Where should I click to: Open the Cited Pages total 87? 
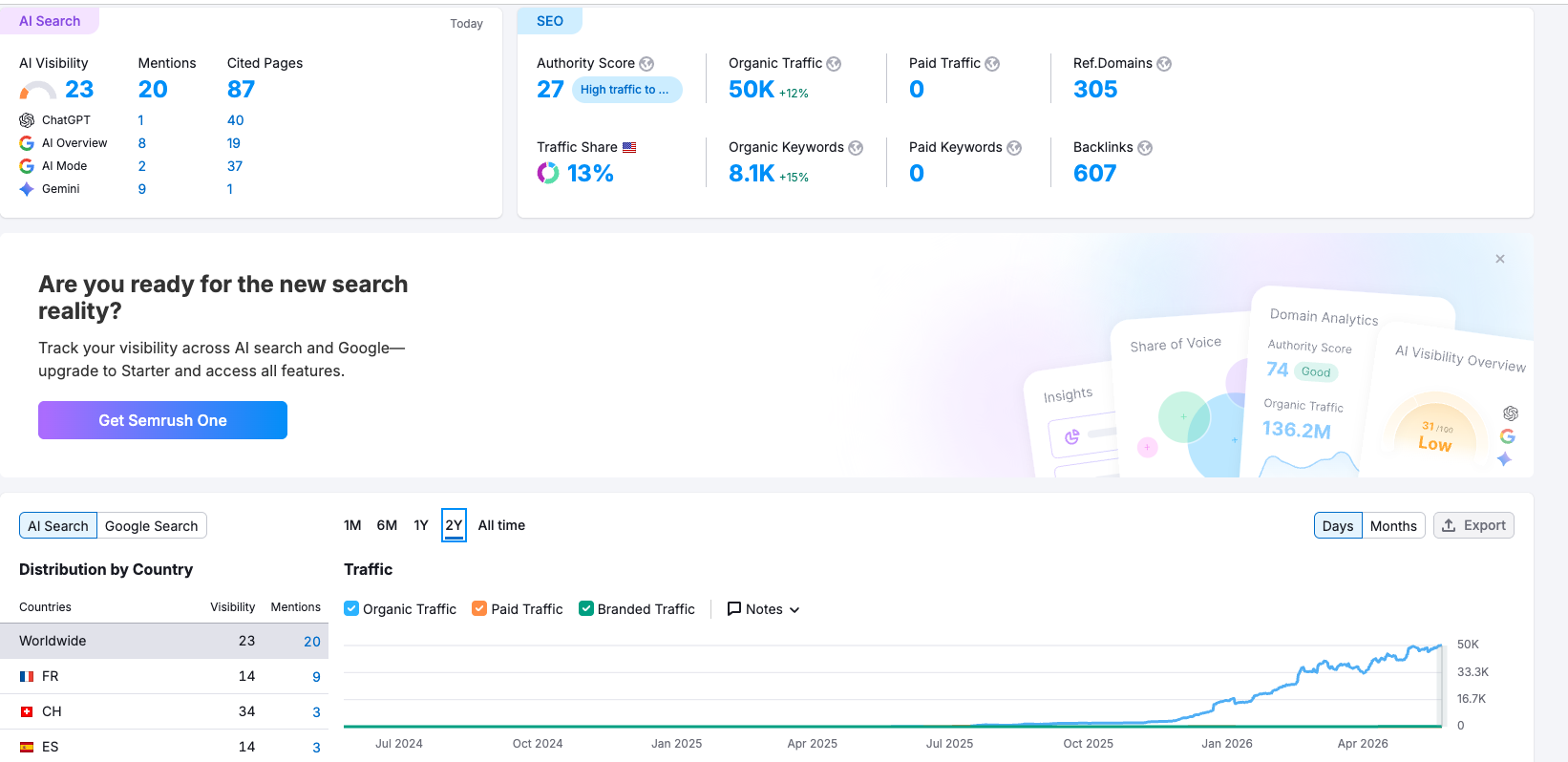(241, 90)
